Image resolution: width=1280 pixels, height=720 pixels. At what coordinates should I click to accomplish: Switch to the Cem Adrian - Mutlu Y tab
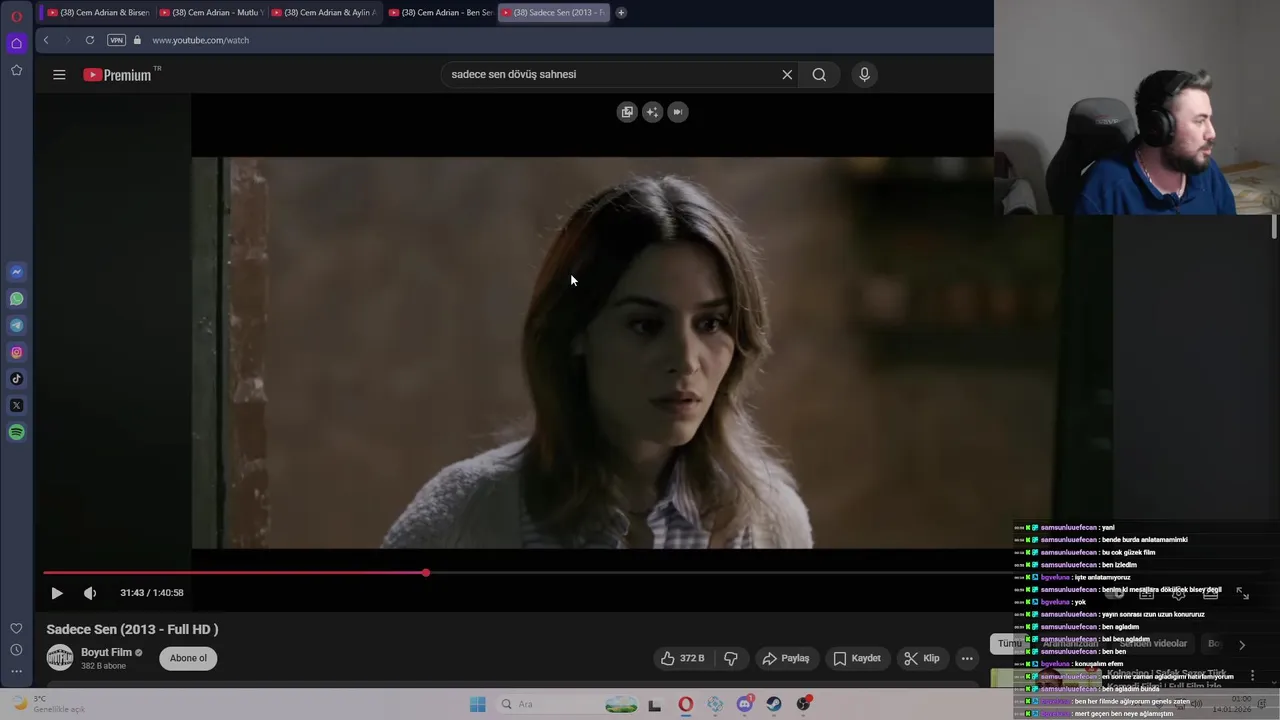click(x=210, y=13)
